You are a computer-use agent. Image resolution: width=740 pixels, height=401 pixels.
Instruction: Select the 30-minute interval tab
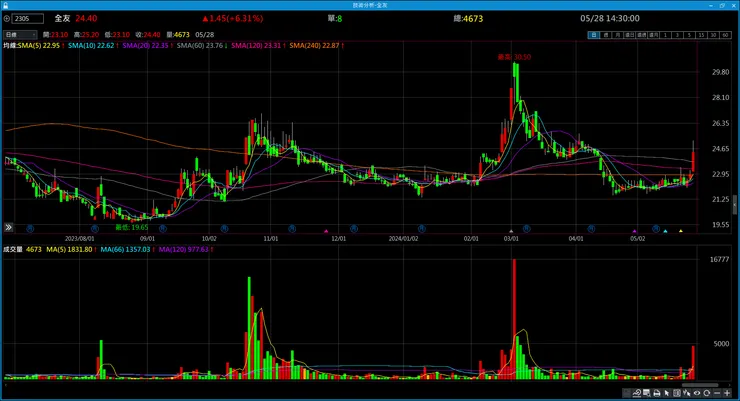click(713, 35)
